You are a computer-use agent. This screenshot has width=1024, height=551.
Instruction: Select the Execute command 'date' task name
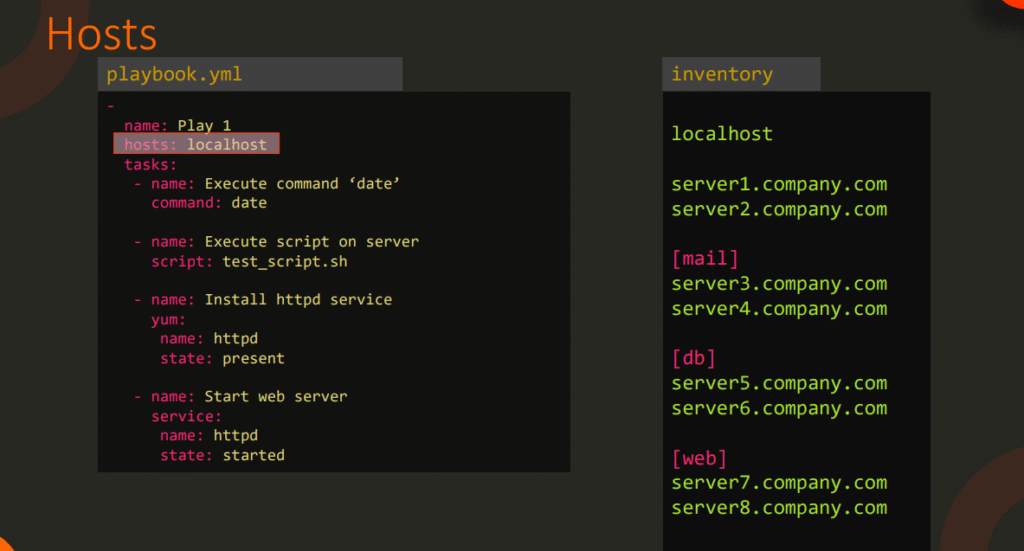[275, 184]
